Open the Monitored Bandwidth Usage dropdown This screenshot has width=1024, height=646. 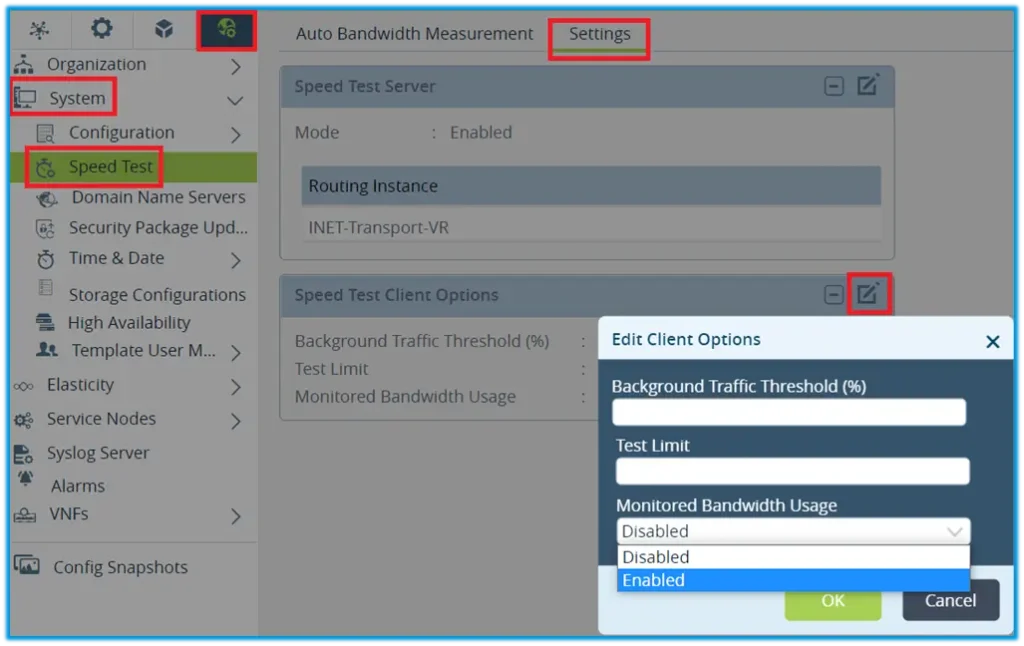[793, 532]
